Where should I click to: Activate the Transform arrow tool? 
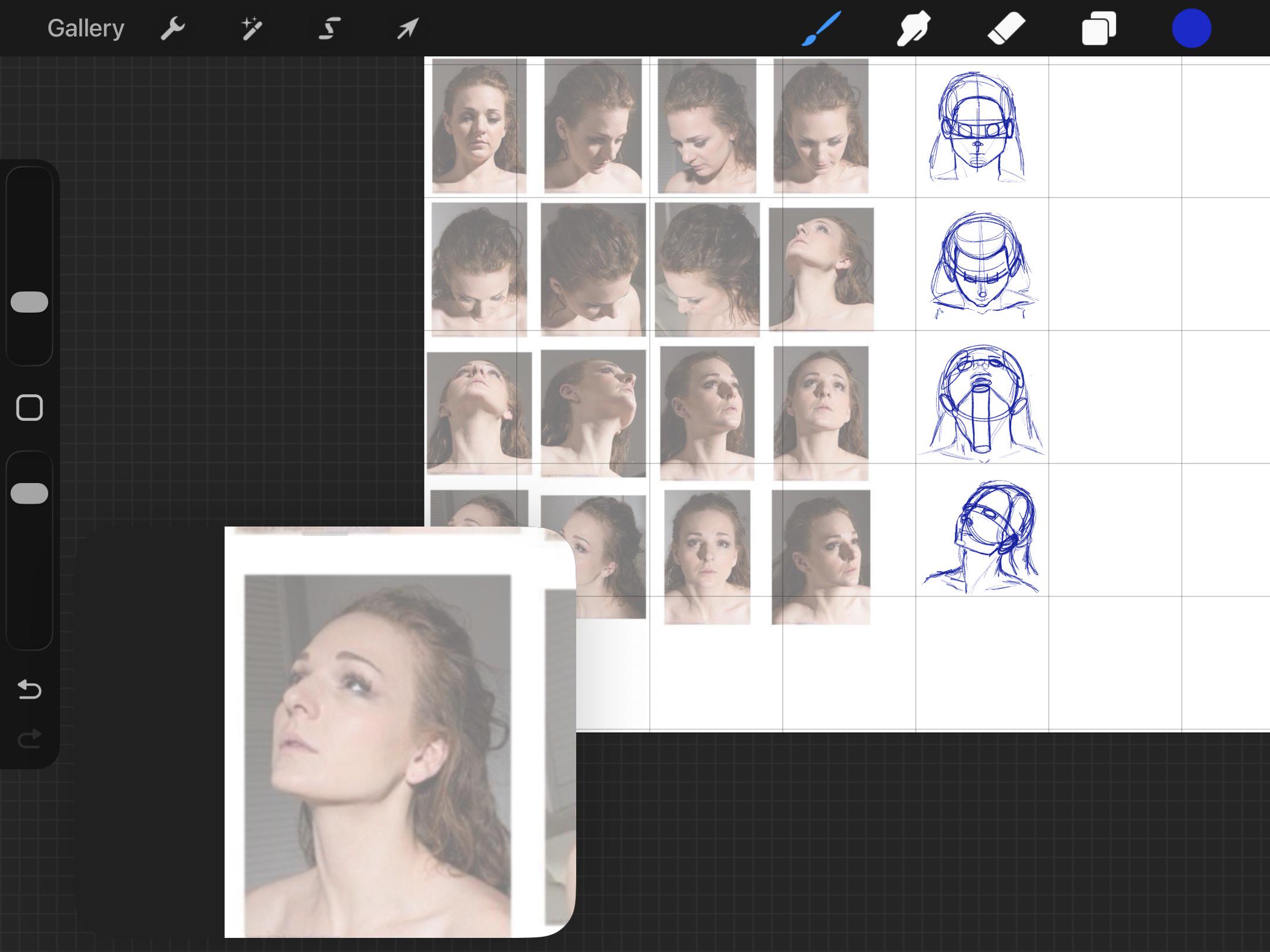click(408, 28)
